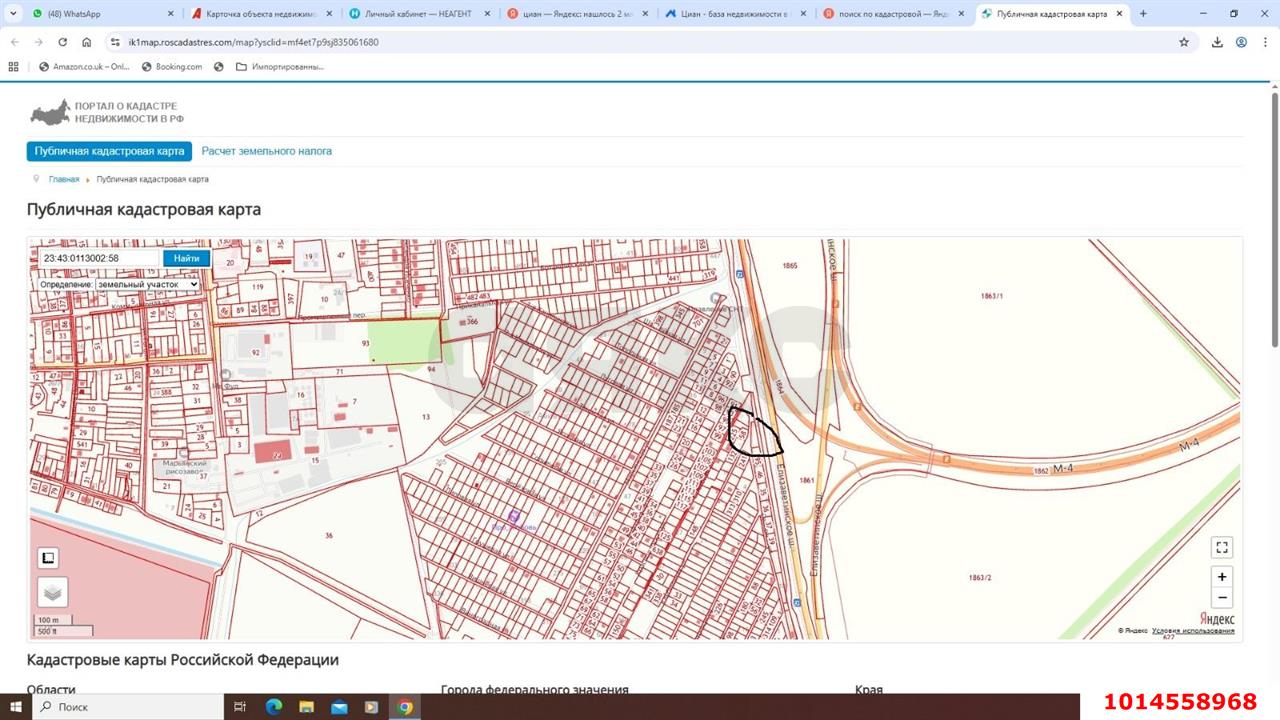Open Microsoft Edge from the taskbar

point(274,707)
